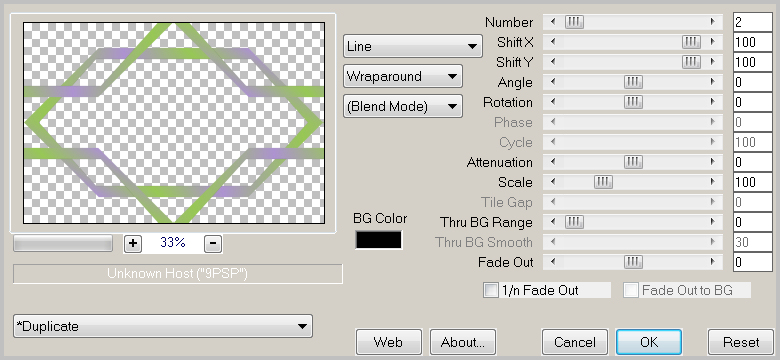Click the Fade Out slider left arrow
780x360 pixels.
(553, 262)
